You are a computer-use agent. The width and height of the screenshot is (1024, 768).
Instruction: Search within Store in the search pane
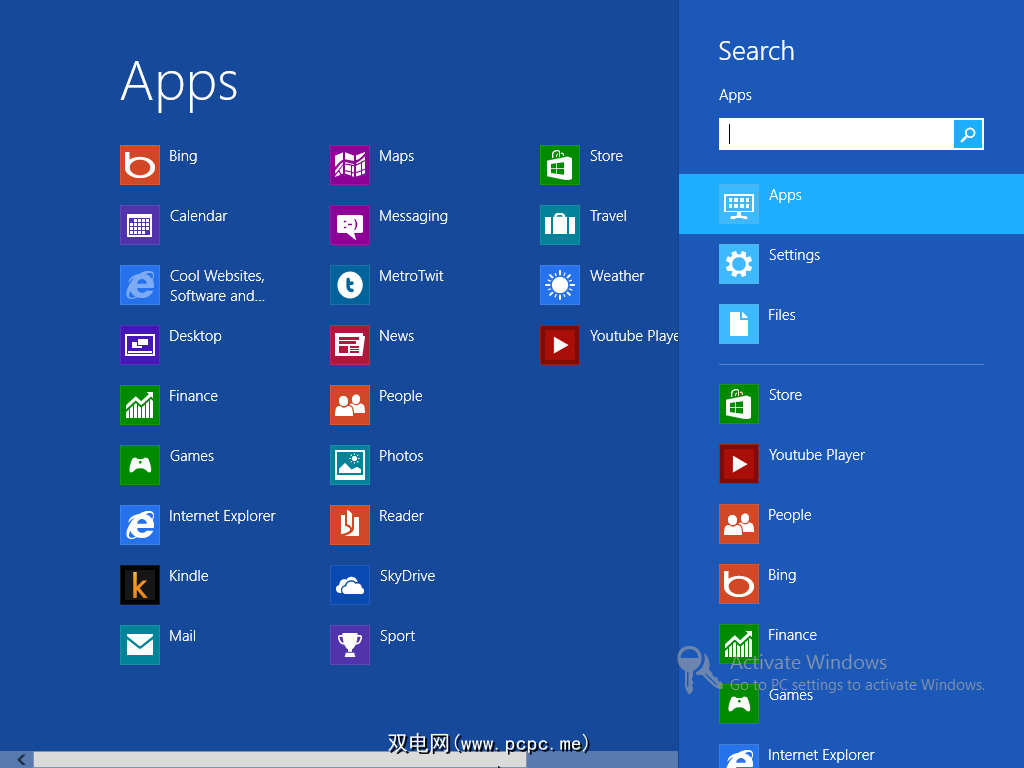point(852,404)
